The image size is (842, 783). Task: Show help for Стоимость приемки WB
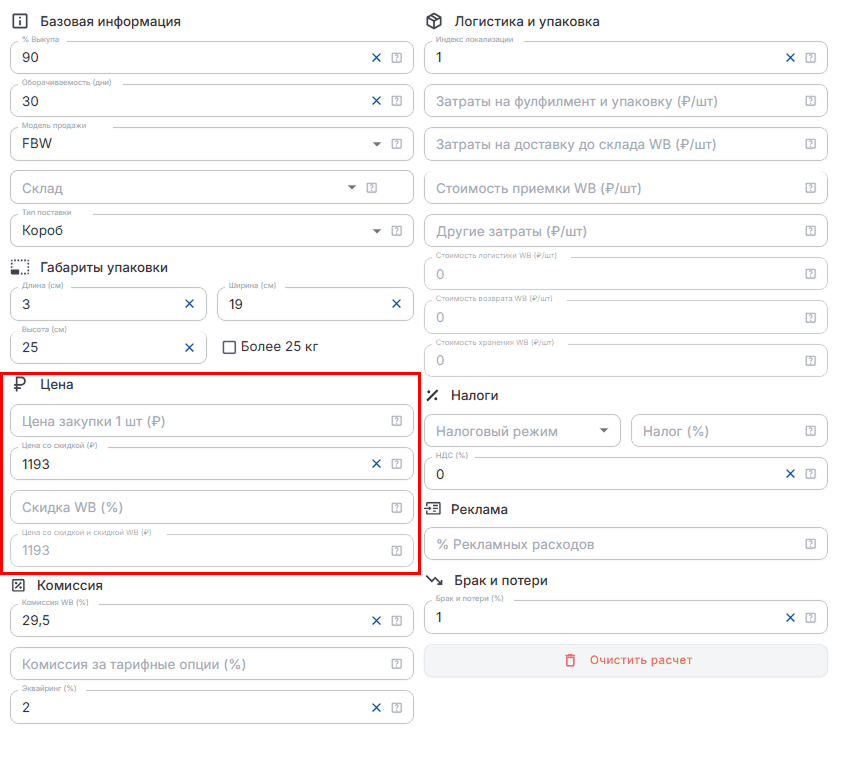(810, 187)
